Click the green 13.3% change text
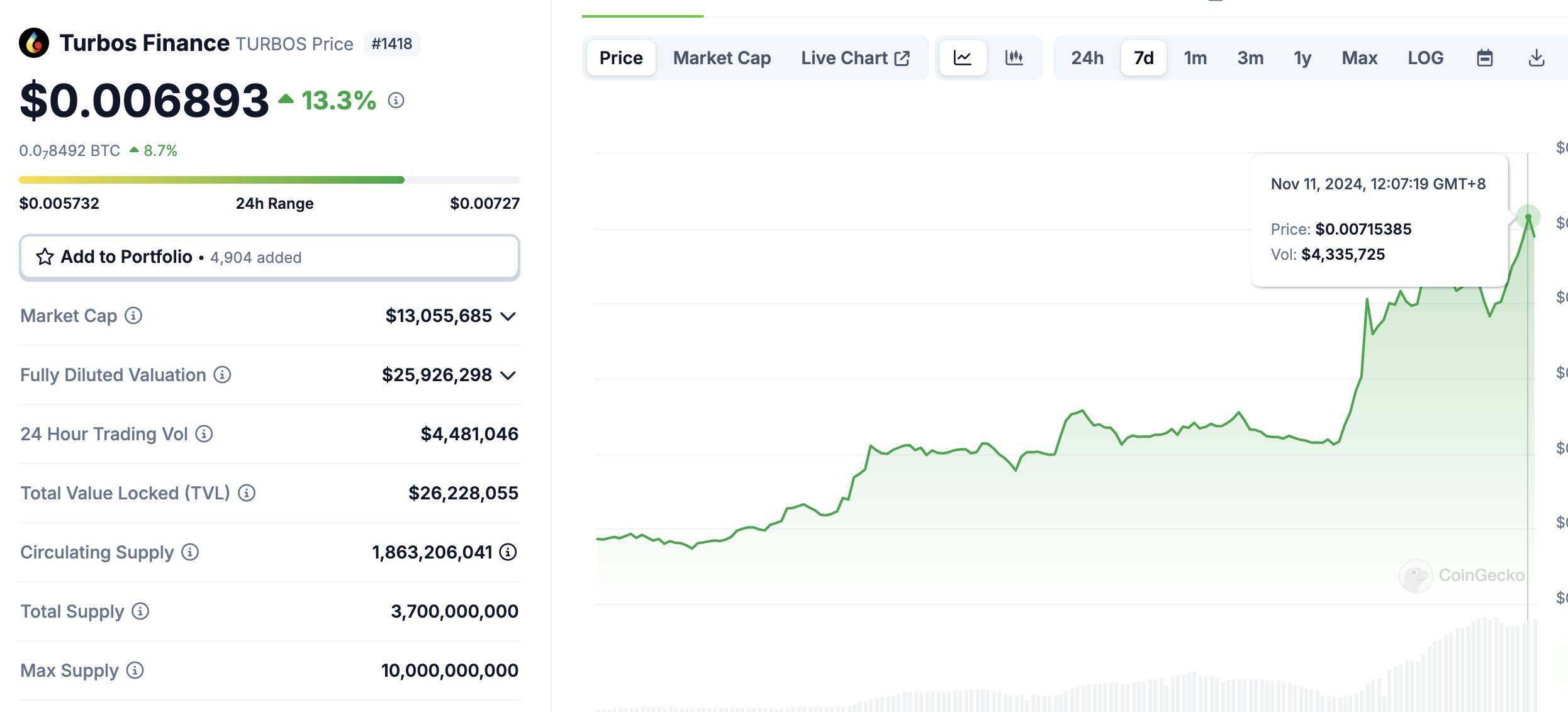1568x712 pixels. point(339,101)
